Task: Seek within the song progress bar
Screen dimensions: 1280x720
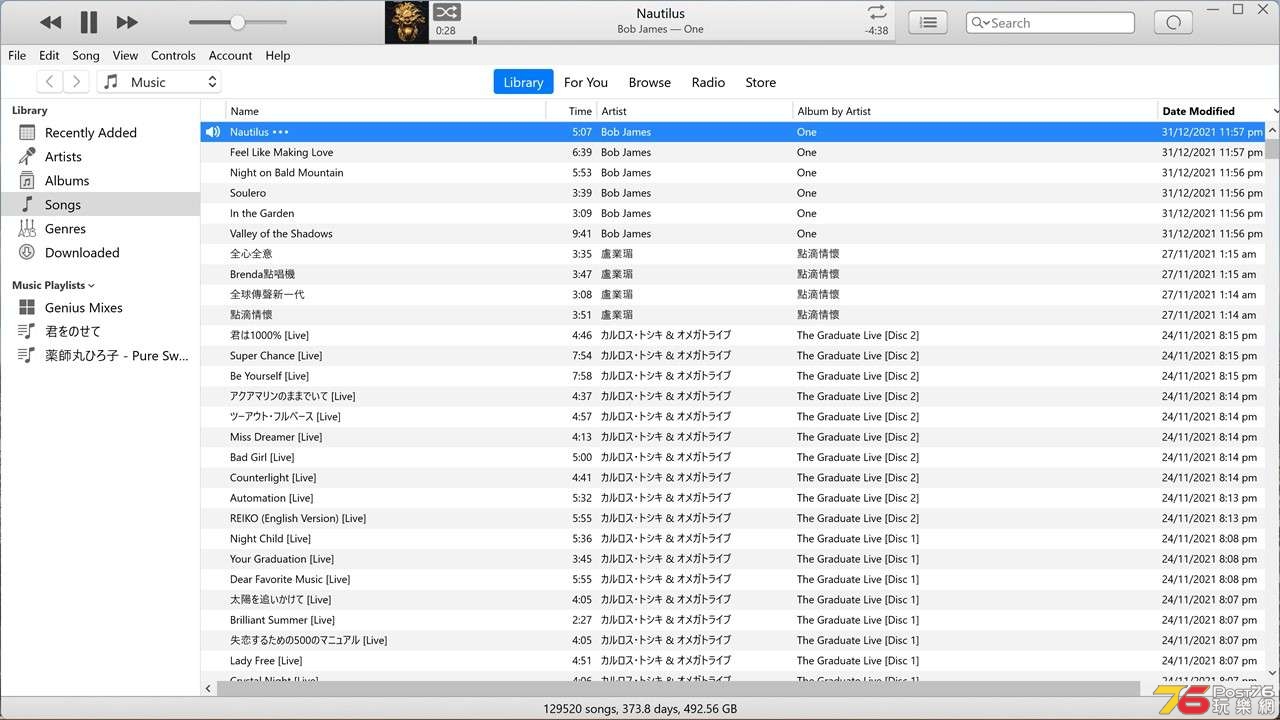Action: (660, 41)
